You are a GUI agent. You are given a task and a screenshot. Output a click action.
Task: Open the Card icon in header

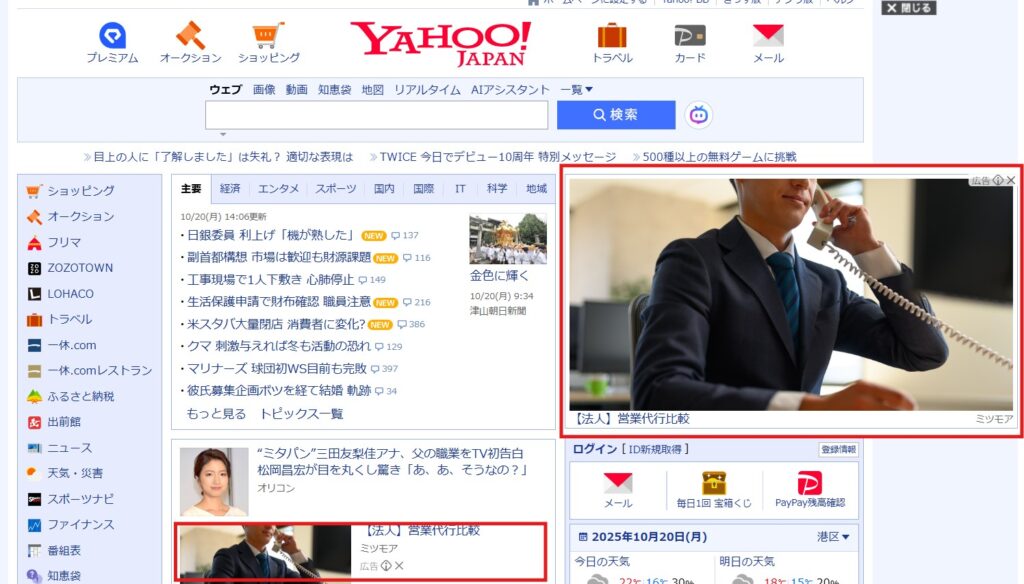690,37
